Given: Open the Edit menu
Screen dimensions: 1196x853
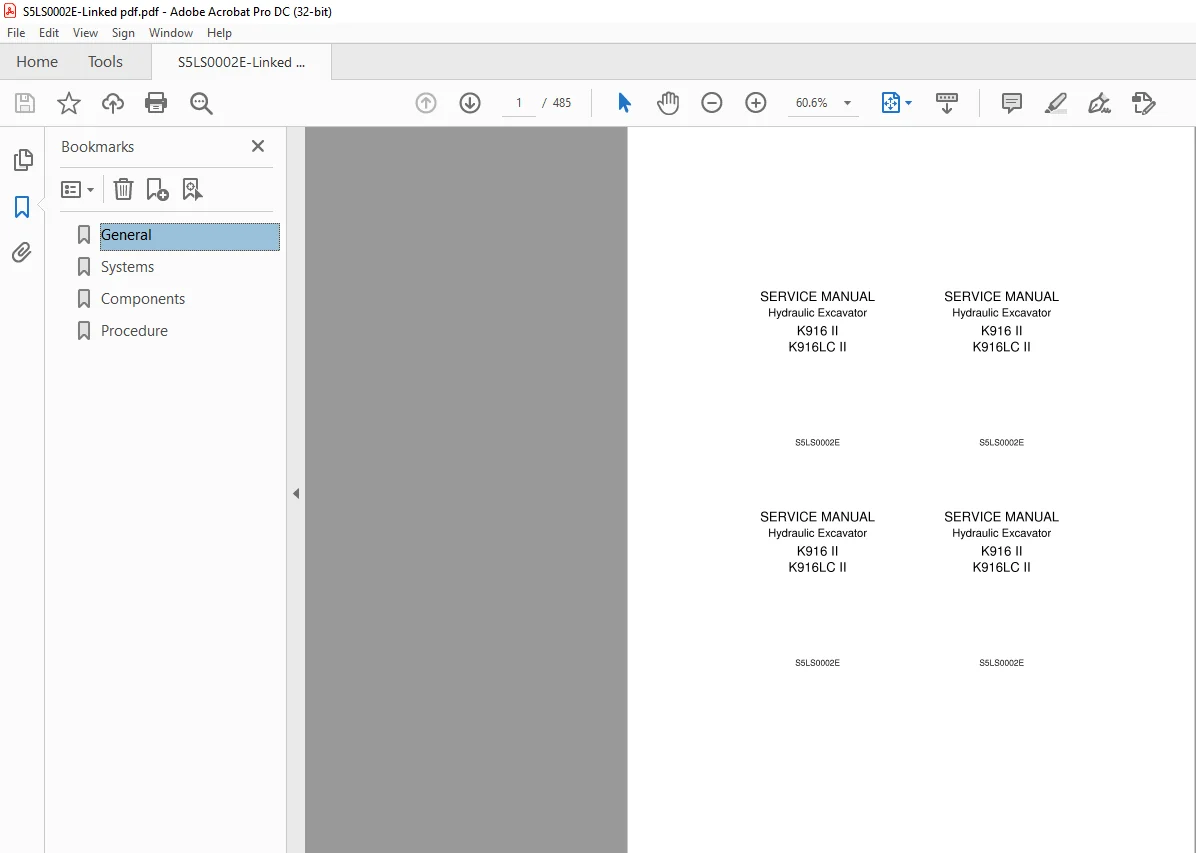Looking at the screenshot, I should pyautogui.click(x=49, y=33).
